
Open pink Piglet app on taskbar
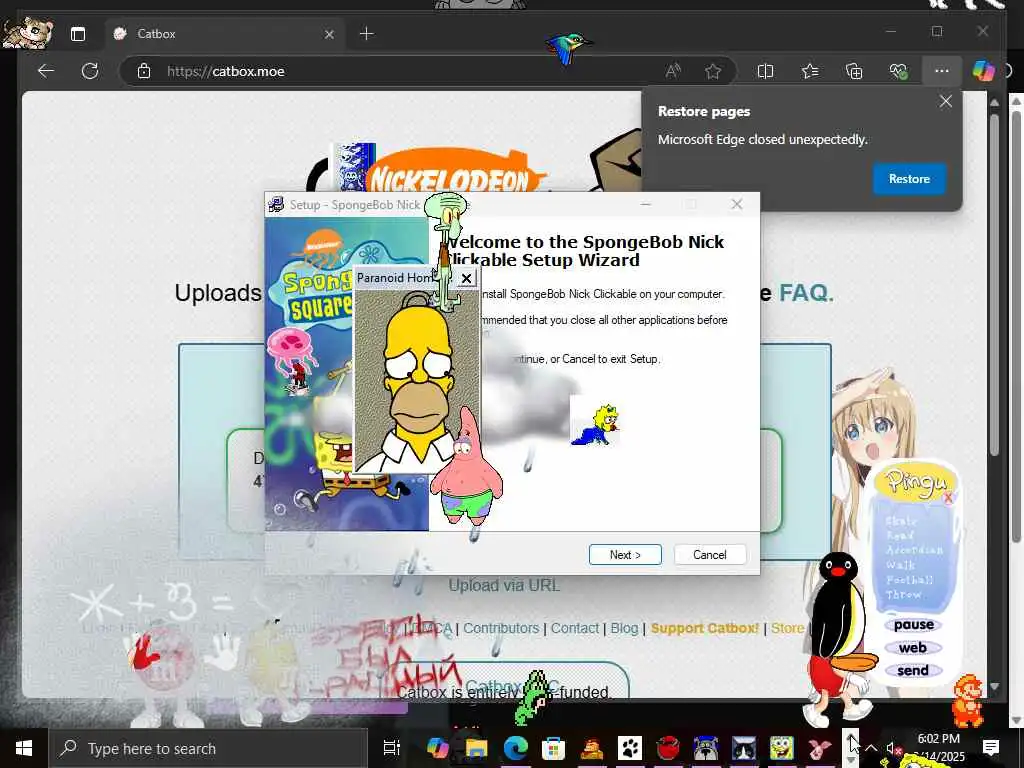coord(819,748)
